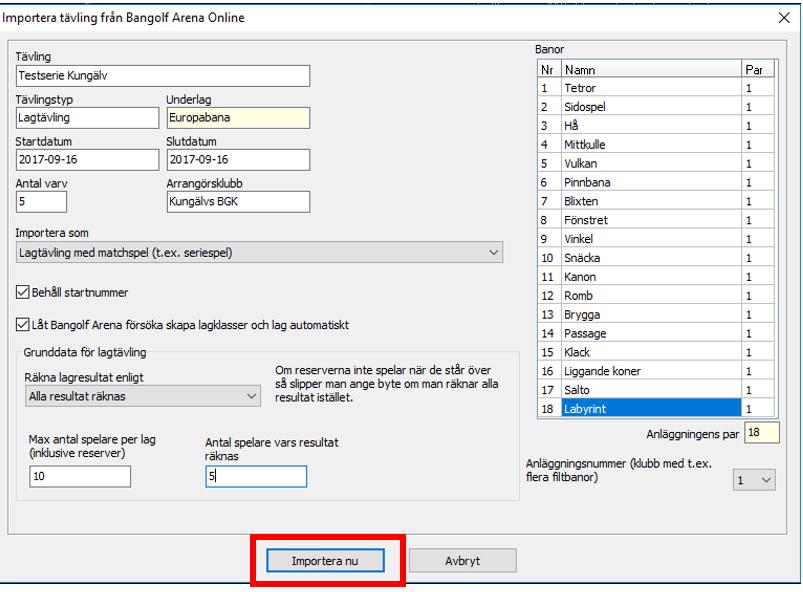This screenshot has height=592, width=803.
Task: Focus the Startdatum field
Action: click(87, 160)
